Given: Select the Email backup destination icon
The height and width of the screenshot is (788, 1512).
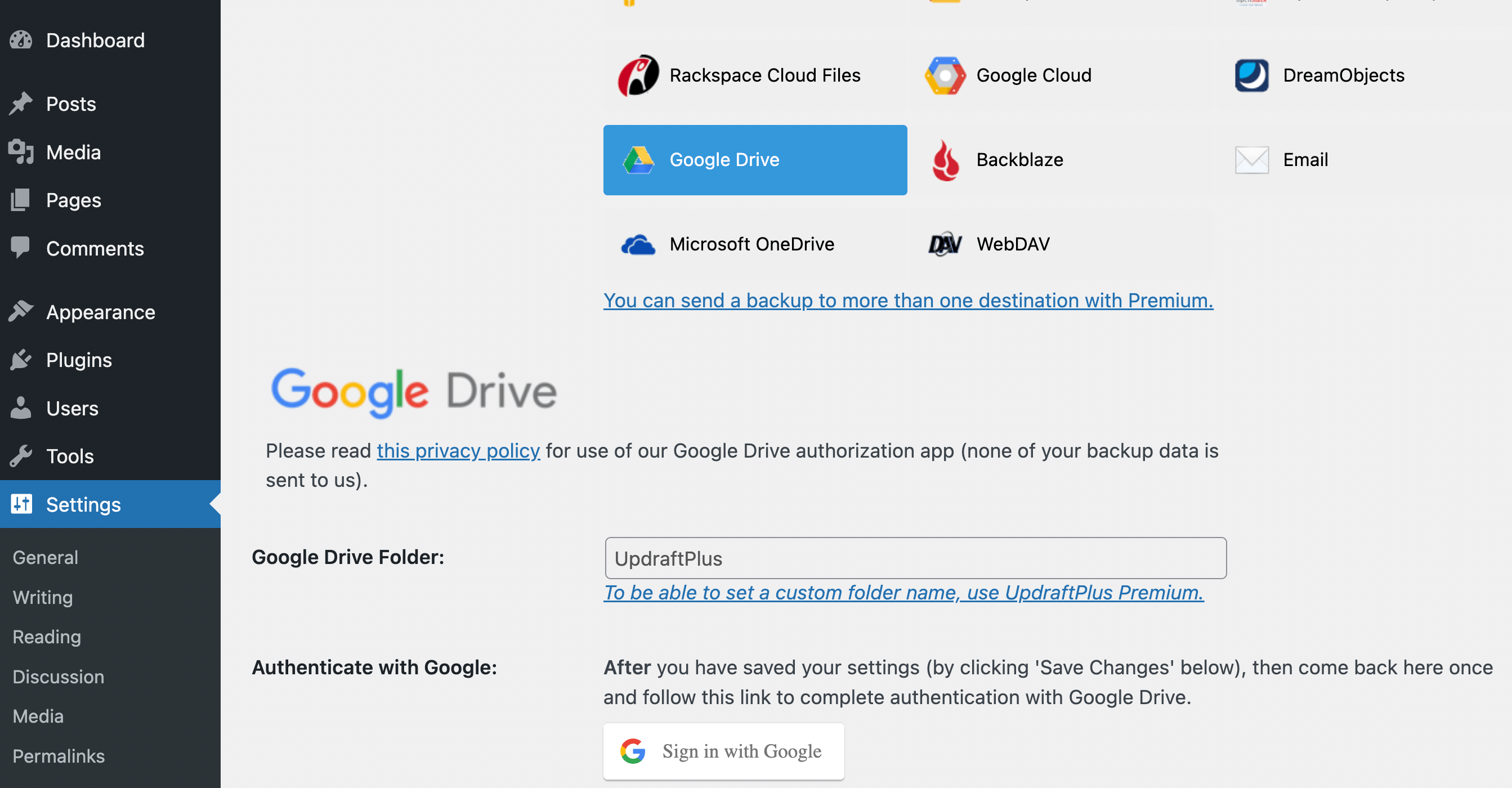Looking at the screenshot, I should pos(1251,160).
